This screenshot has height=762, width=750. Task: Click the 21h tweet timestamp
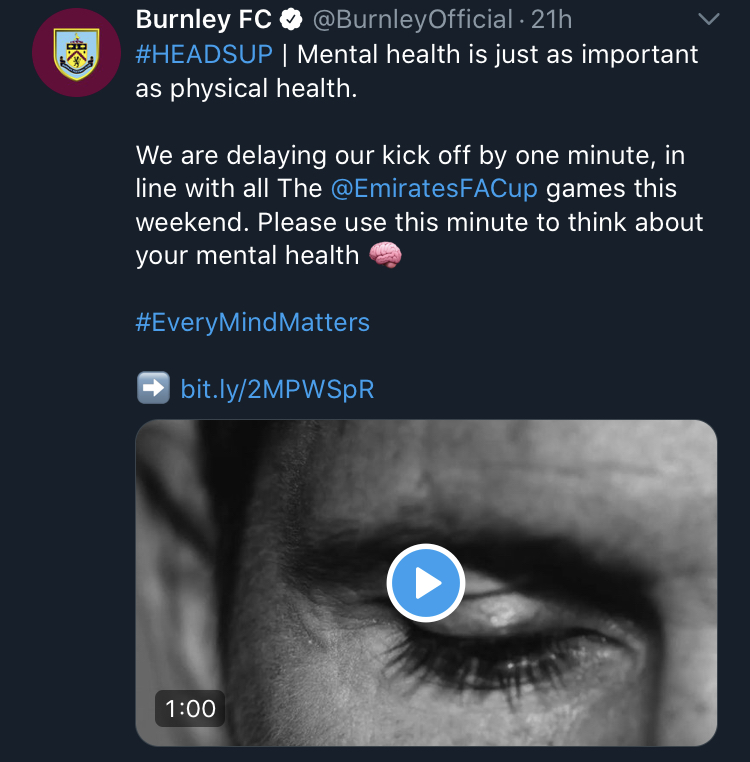click(x=552, y=20)
